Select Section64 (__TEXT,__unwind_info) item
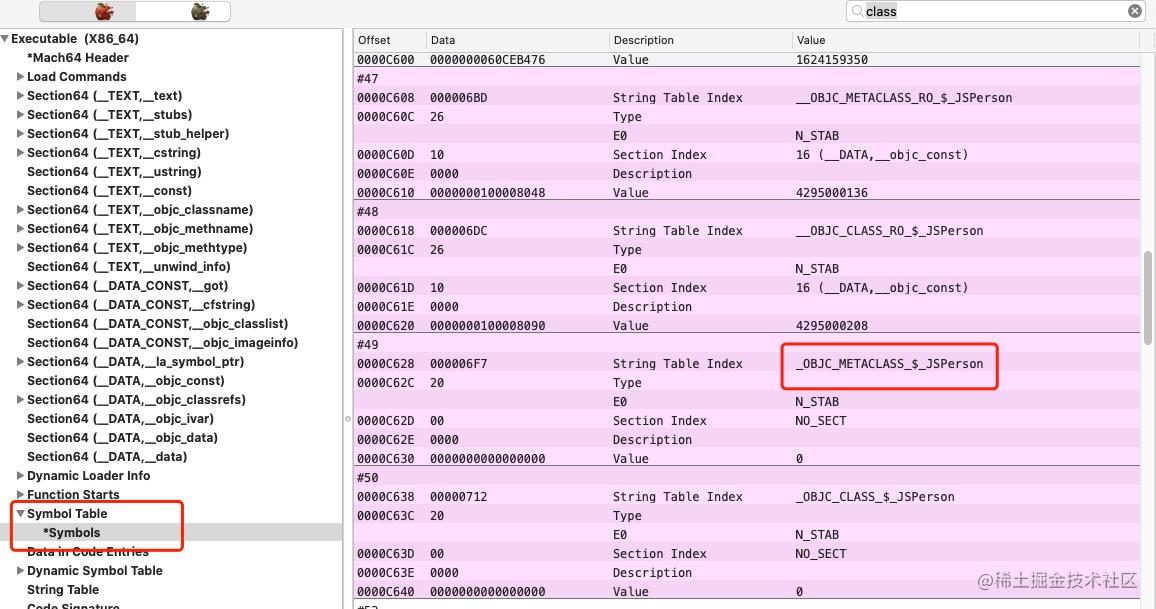This screenshot has width=1156, height=609. [x=128, y=267]
